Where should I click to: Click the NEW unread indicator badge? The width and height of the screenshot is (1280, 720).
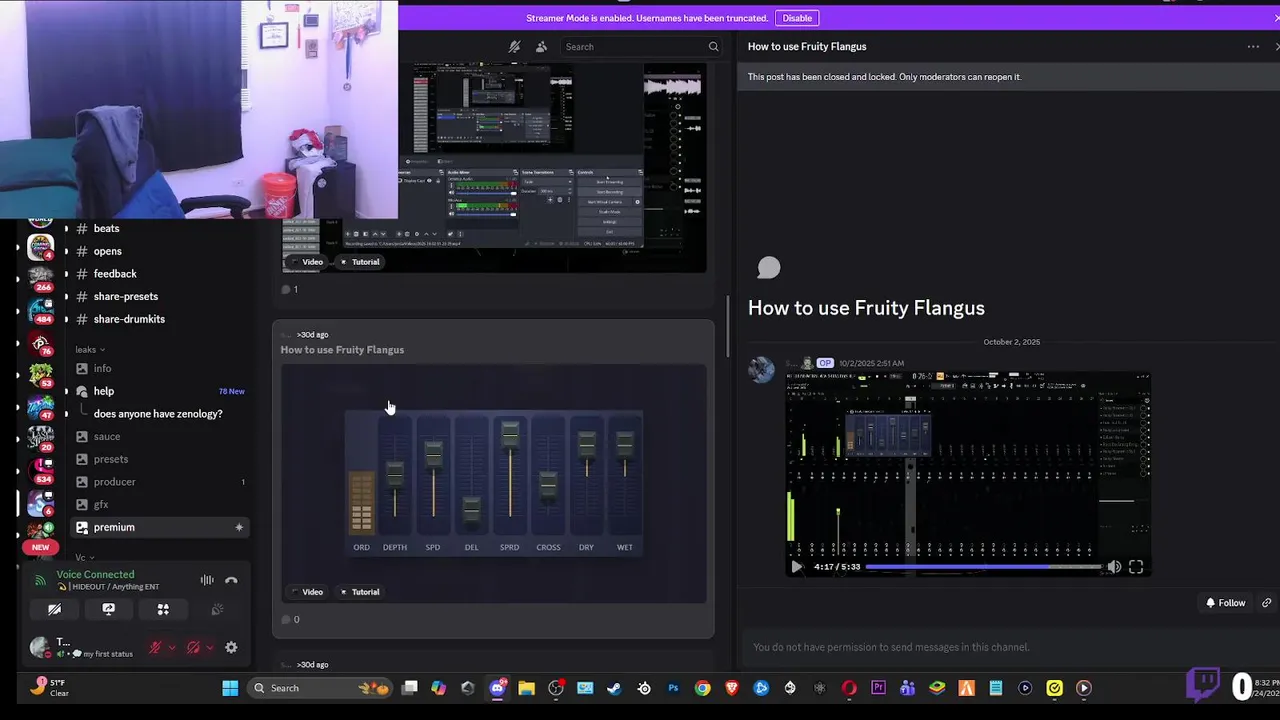(x=40, y=547)
